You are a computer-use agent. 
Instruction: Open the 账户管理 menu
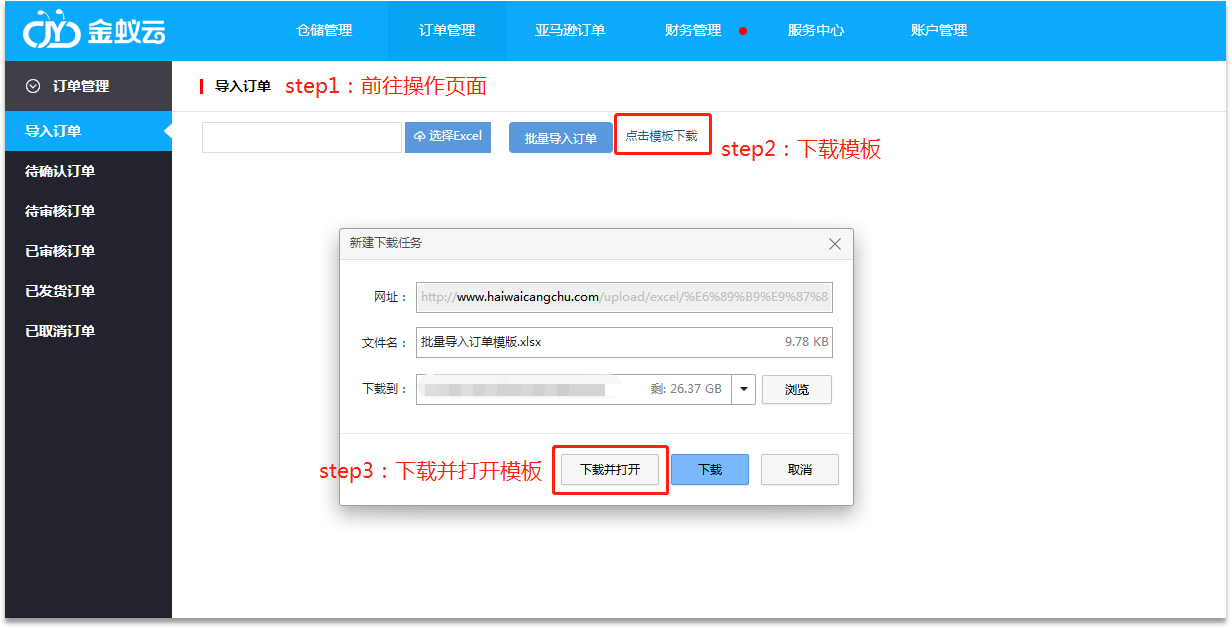[x=939, y=31]
